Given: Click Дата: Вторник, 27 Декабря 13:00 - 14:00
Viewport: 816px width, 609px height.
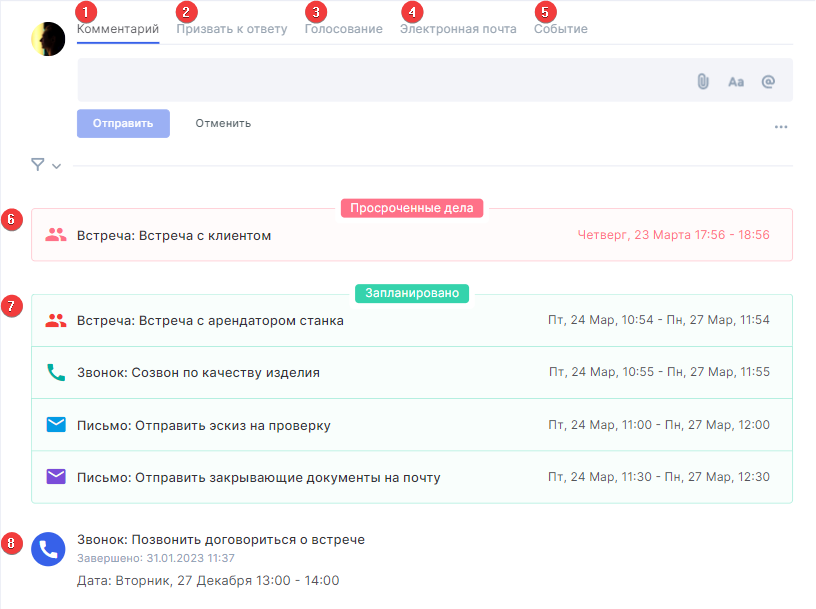Looking at the screenshot, I should 208,580.
